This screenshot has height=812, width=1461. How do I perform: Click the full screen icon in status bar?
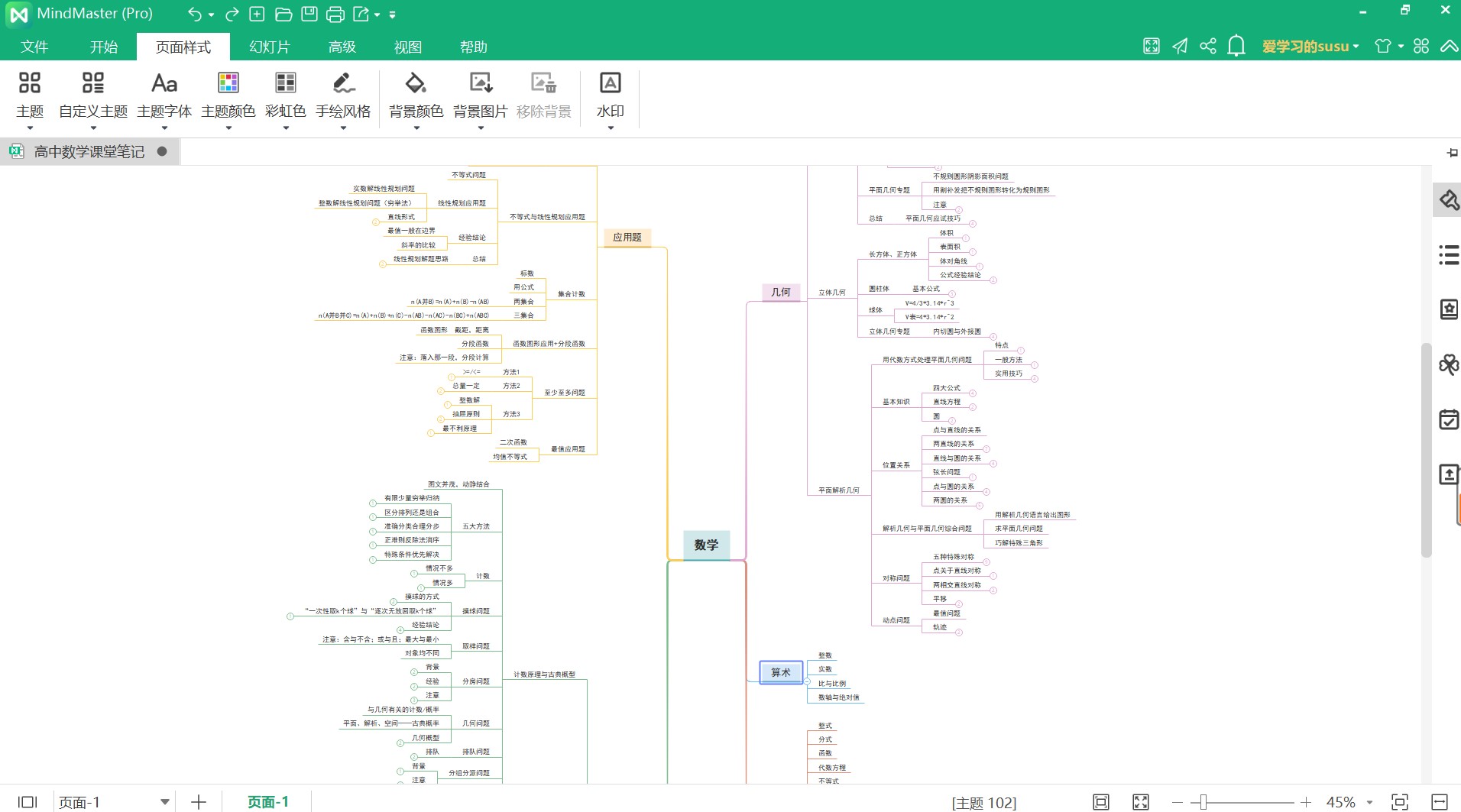tap(1141, 802)
